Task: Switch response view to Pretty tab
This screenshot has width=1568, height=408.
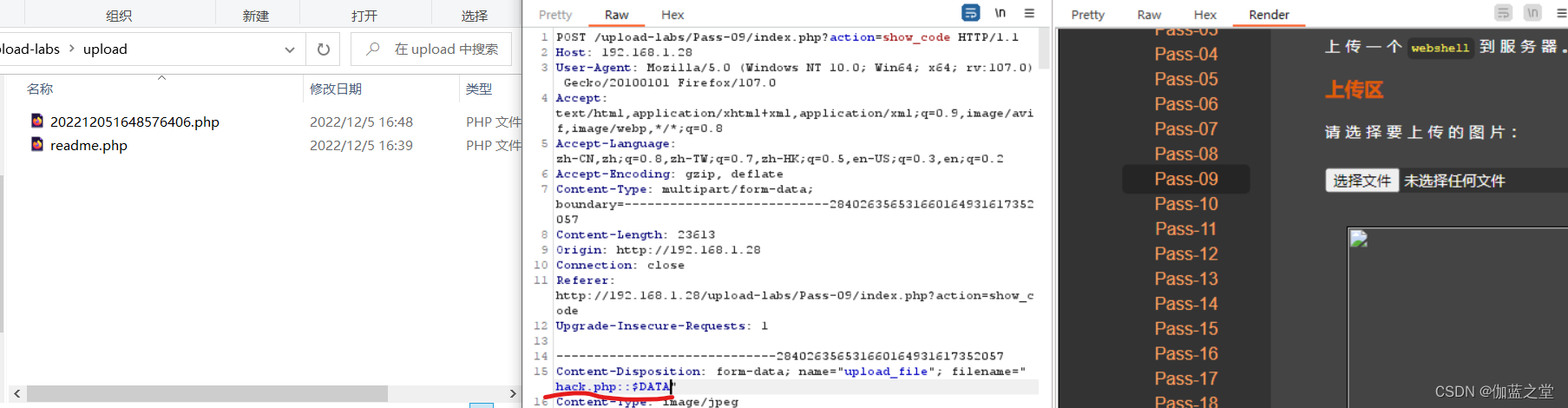Action: click(x=1088, y=15)
